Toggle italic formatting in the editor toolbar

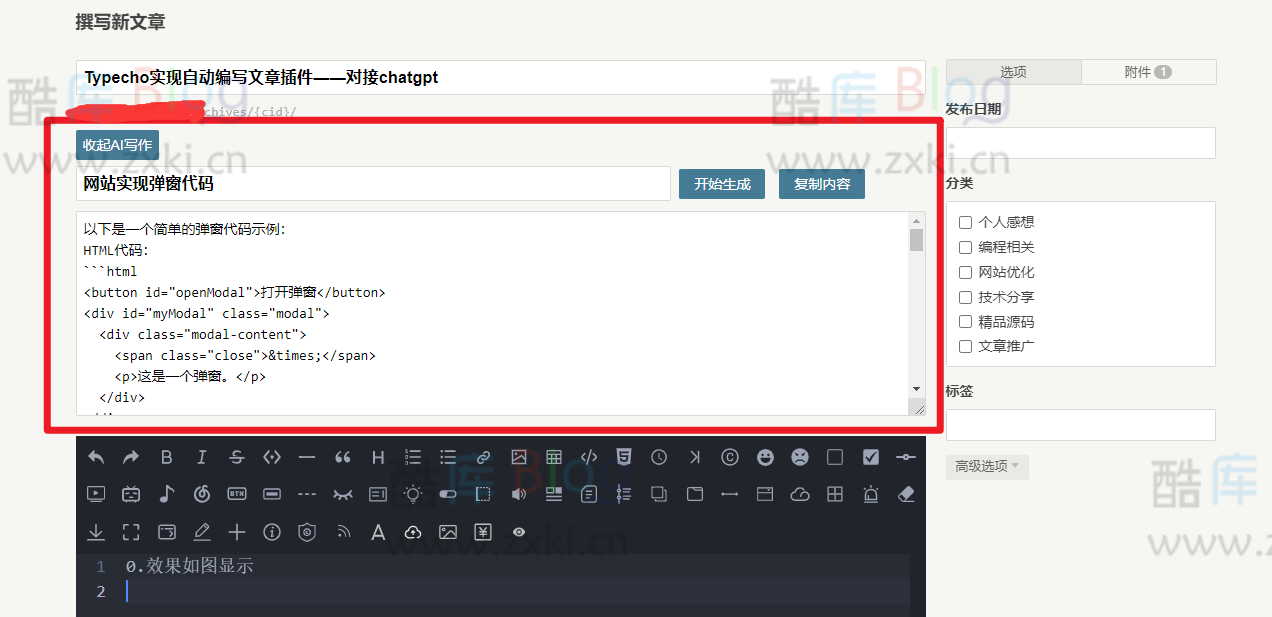(201, 457)
